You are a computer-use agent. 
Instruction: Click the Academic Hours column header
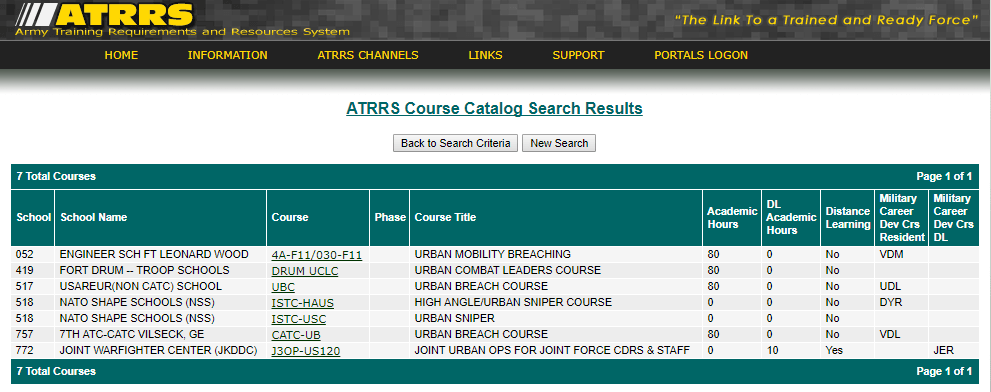pos(732,217)
